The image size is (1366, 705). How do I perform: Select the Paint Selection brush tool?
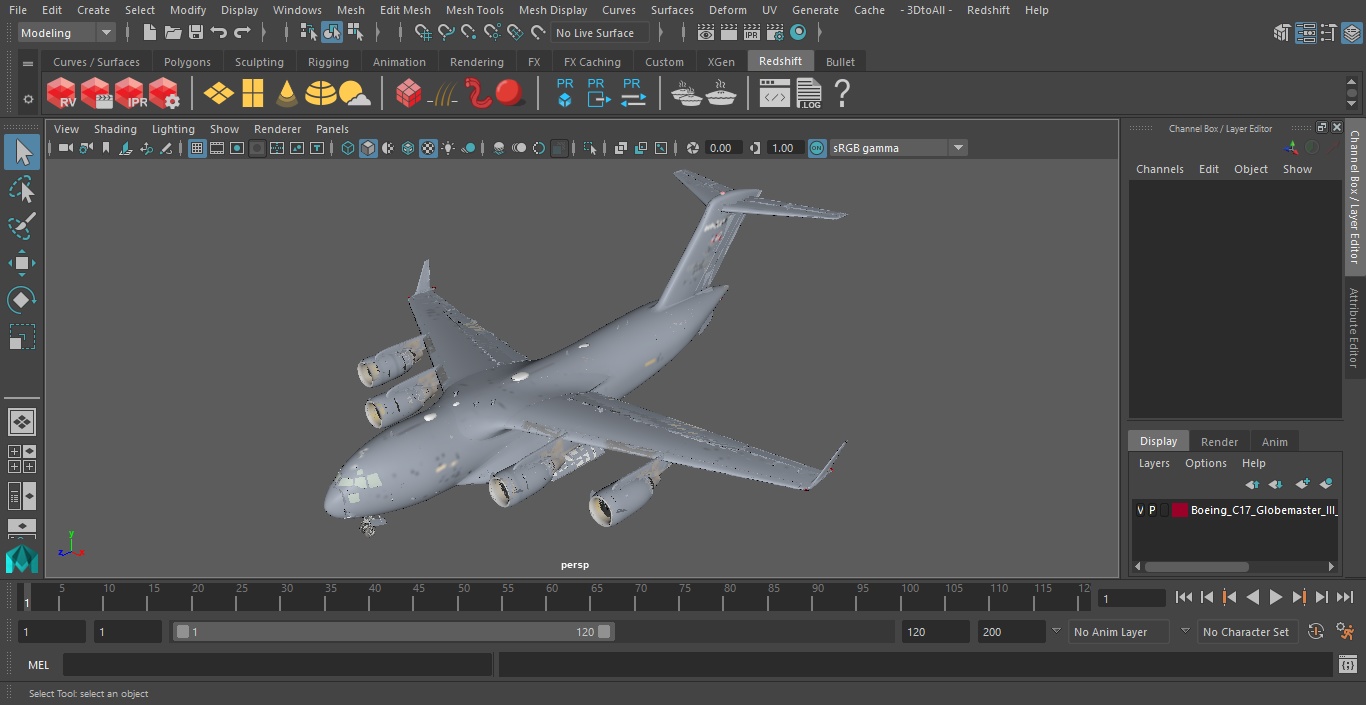(22, 226)
